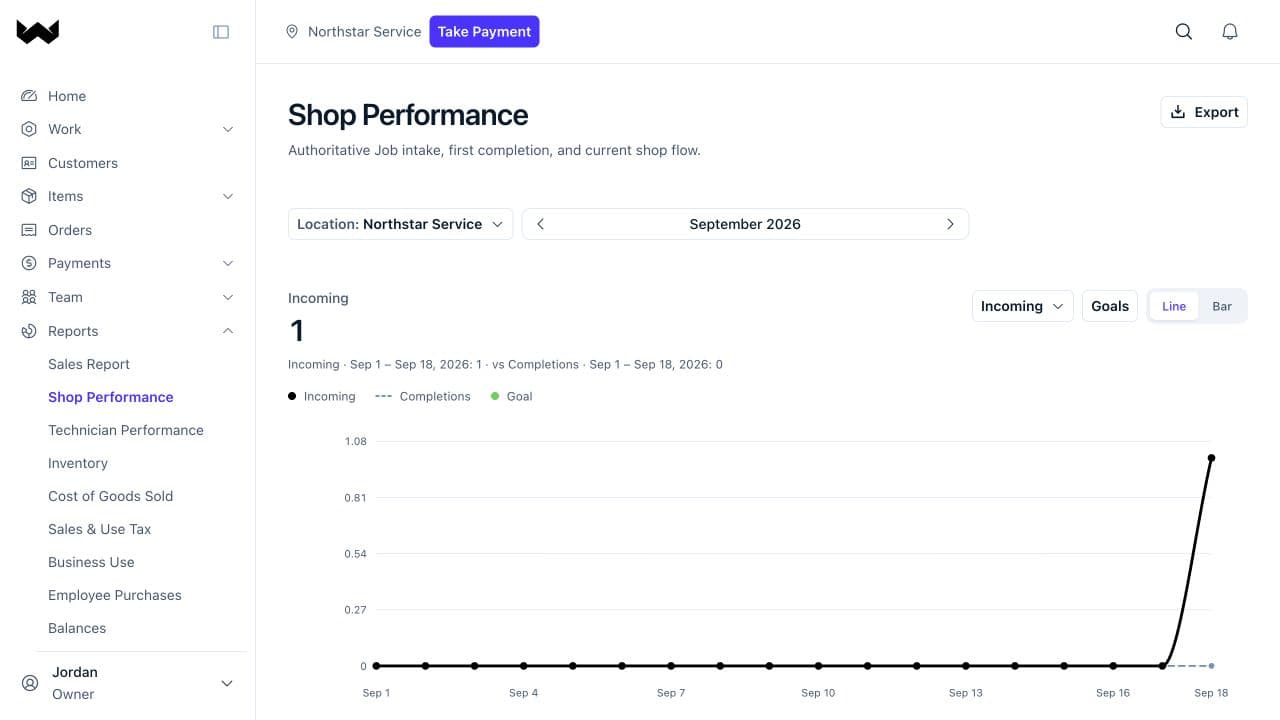Click the Sep 18 incoming data point
Image resolution: width=1280 pixels, height=720 pixels.
(1211, 458)
